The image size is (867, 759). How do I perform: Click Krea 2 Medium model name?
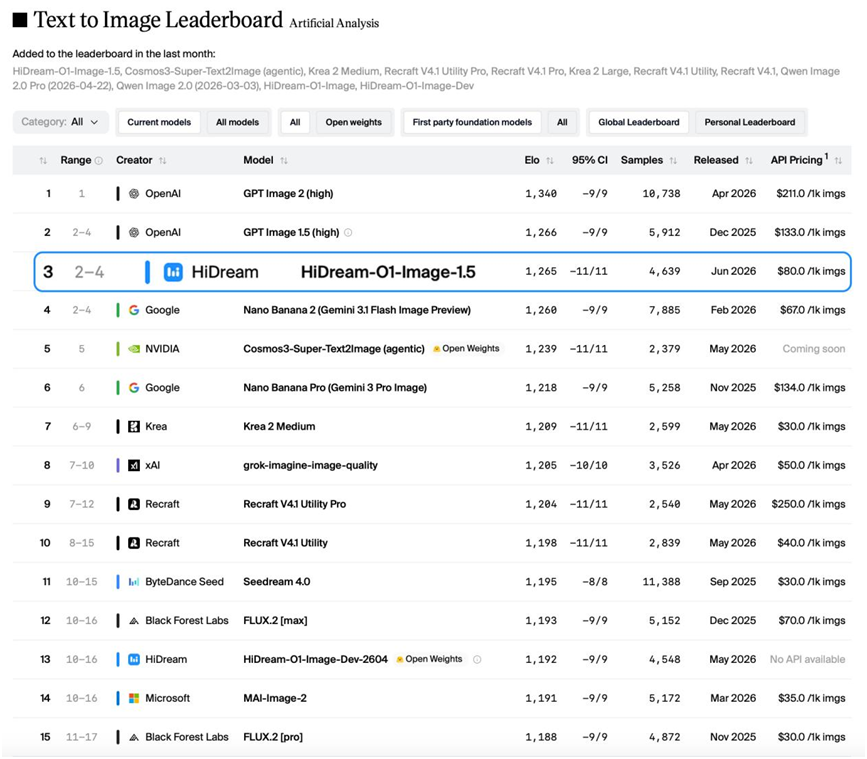tap(279, 426)
